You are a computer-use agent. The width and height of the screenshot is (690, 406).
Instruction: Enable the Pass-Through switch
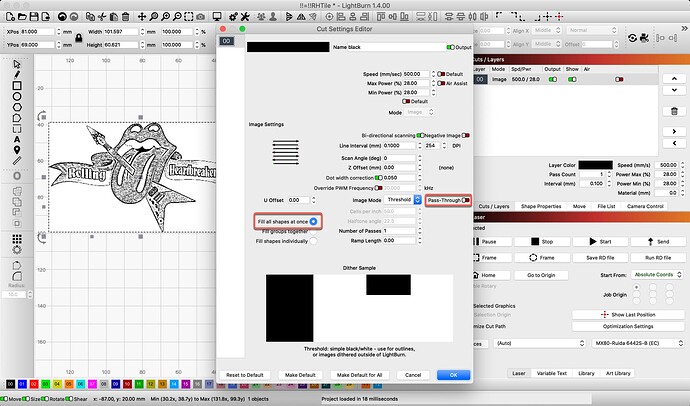[466, 200]
